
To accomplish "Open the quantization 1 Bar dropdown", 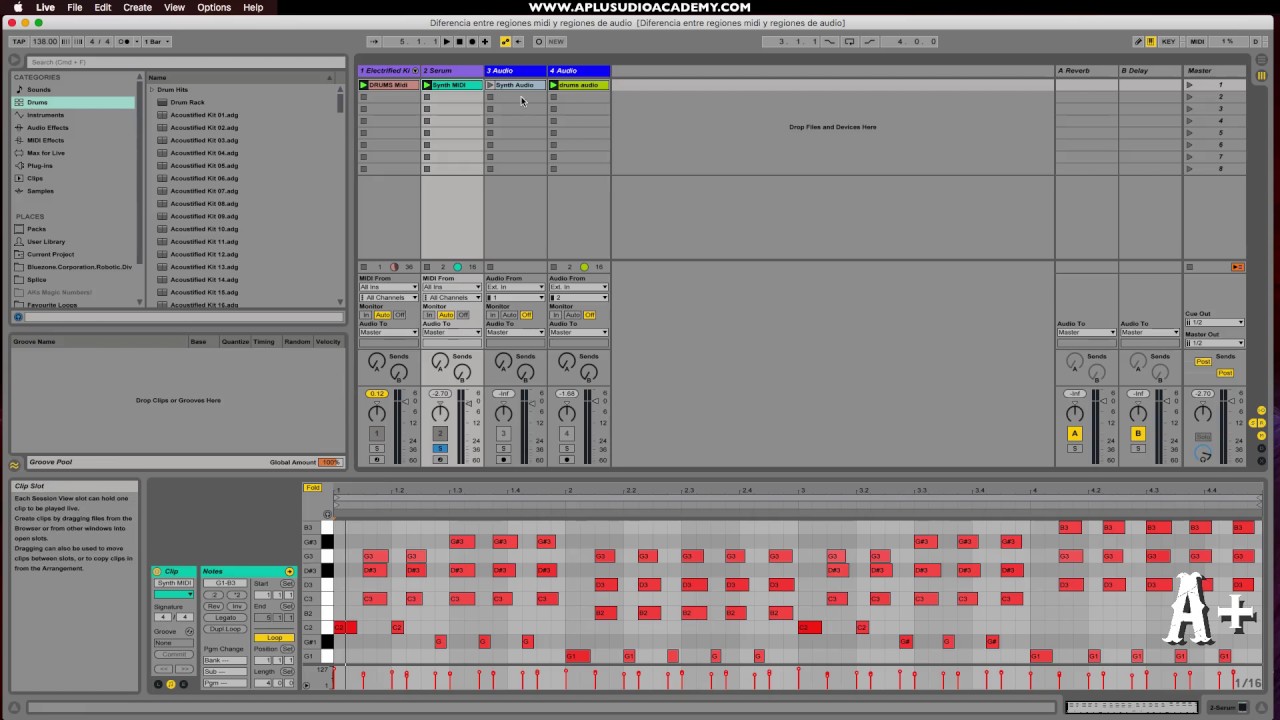I will [158, 41].
